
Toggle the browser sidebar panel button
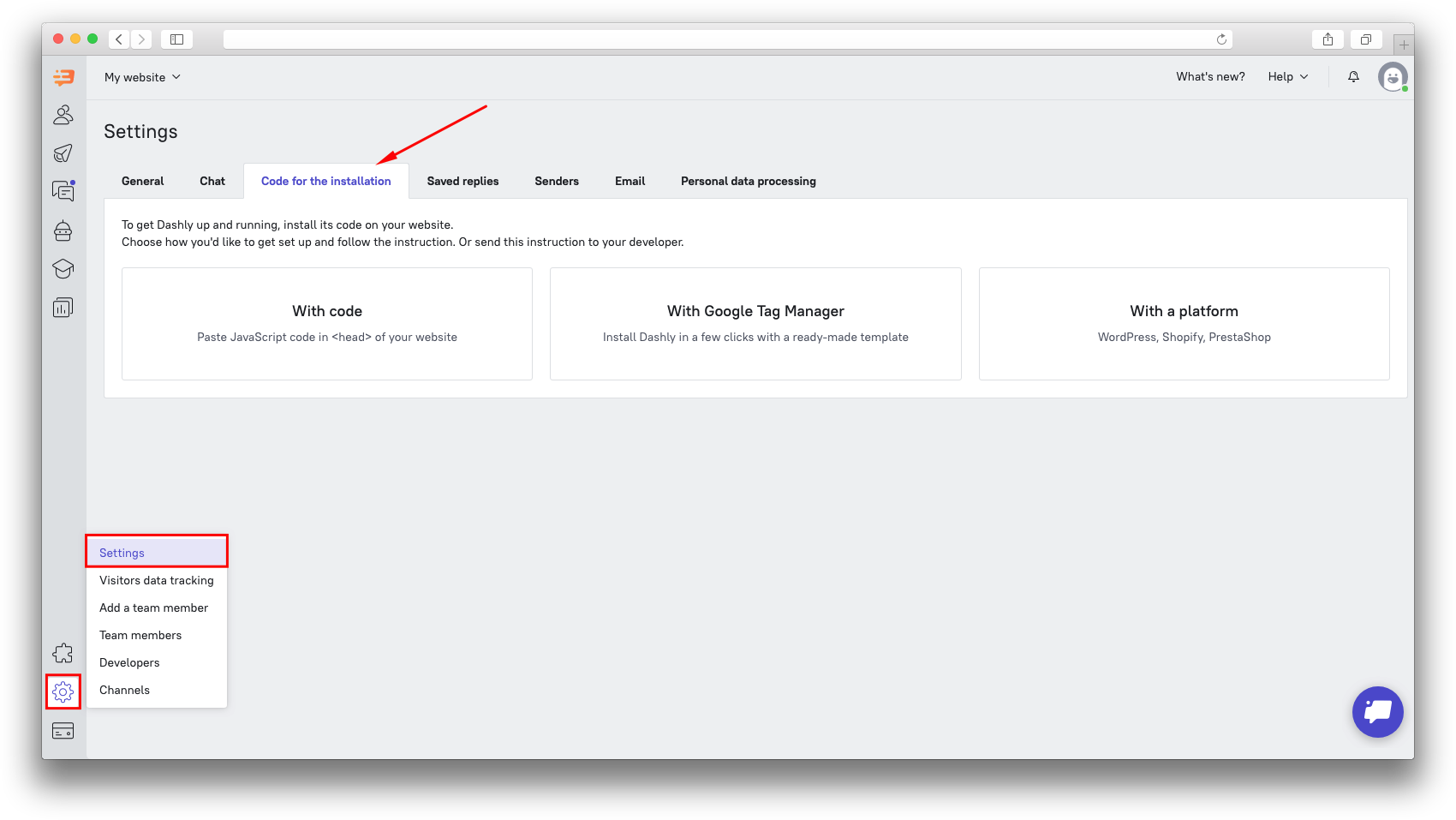coord(176,39)
